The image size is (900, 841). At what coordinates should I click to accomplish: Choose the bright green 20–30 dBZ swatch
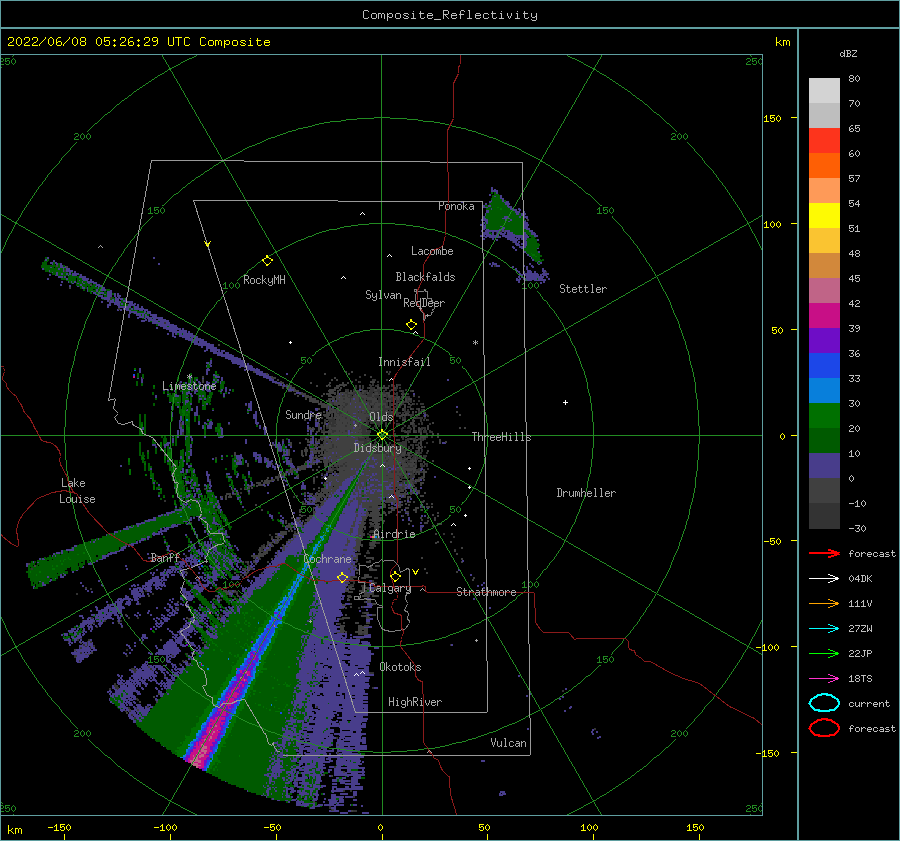[824, 416]
